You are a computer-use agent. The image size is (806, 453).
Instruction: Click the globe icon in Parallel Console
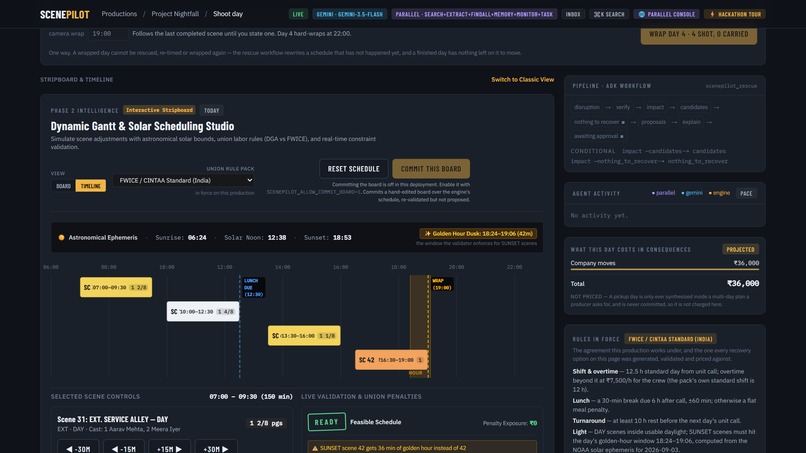click(642, 14)
